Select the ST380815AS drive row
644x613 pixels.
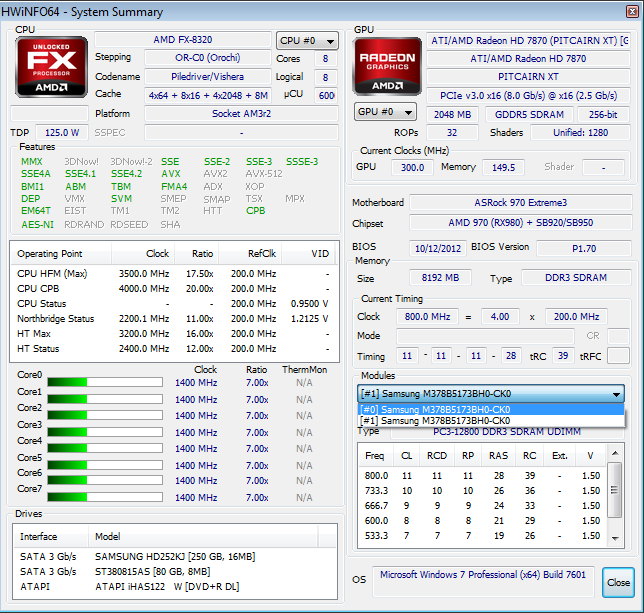point(175,572)
